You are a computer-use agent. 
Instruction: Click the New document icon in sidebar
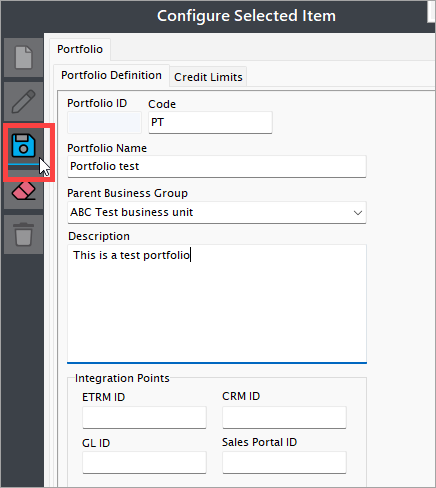tap(23, 57)
